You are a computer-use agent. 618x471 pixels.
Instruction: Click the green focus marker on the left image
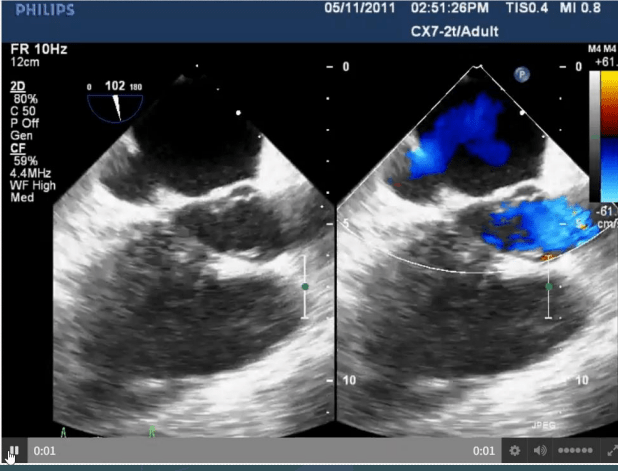306,287
